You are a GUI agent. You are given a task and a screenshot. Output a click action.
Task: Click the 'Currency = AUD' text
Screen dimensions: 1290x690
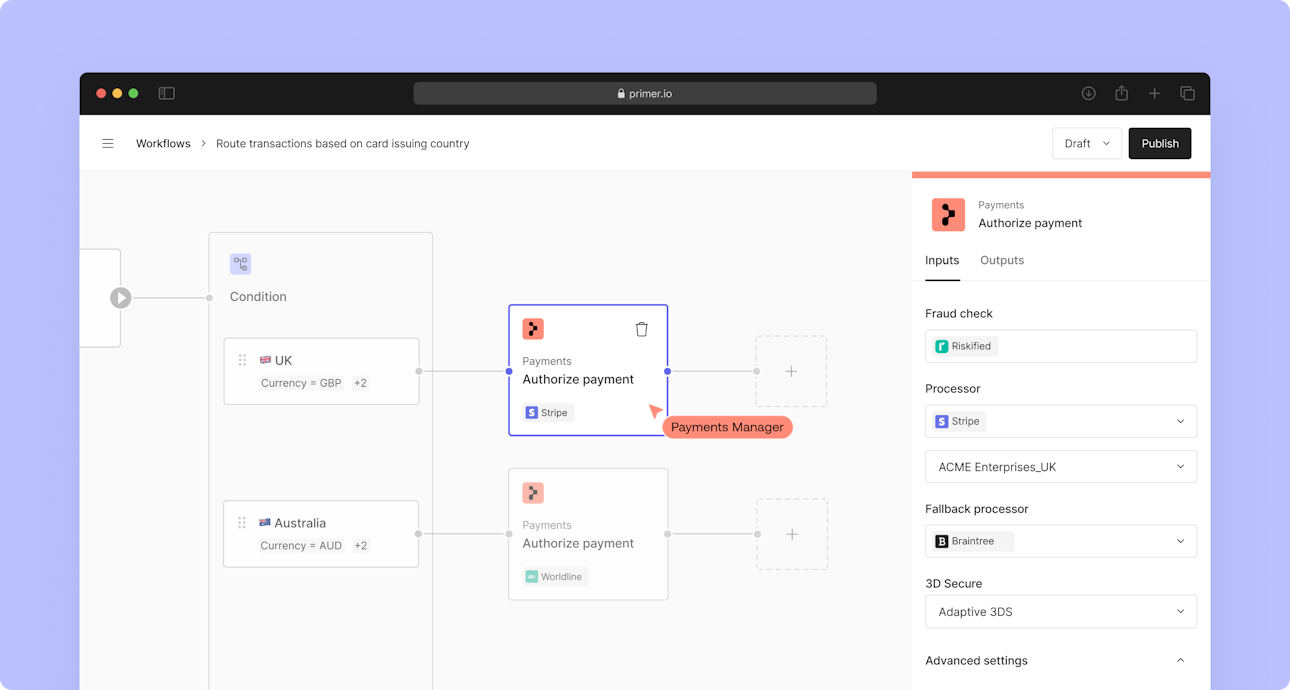[x=301, y=546]
